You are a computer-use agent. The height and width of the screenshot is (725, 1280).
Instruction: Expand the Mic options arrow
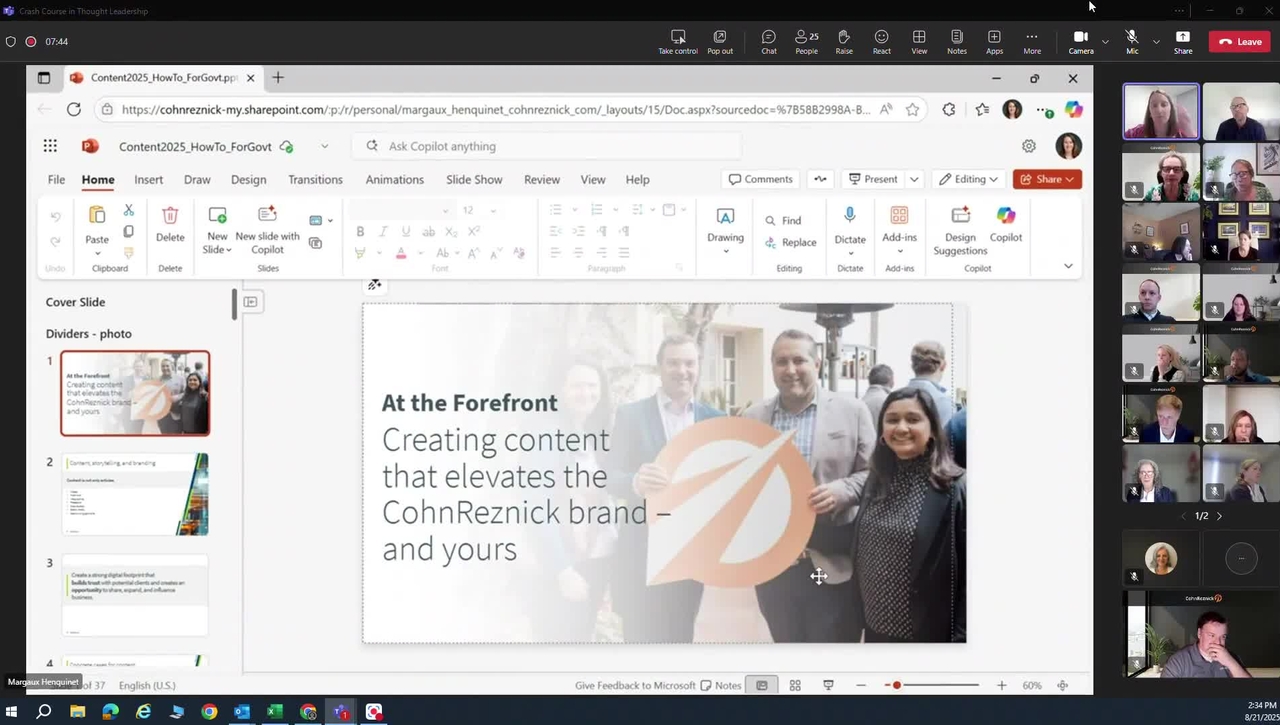(1156, 42)
